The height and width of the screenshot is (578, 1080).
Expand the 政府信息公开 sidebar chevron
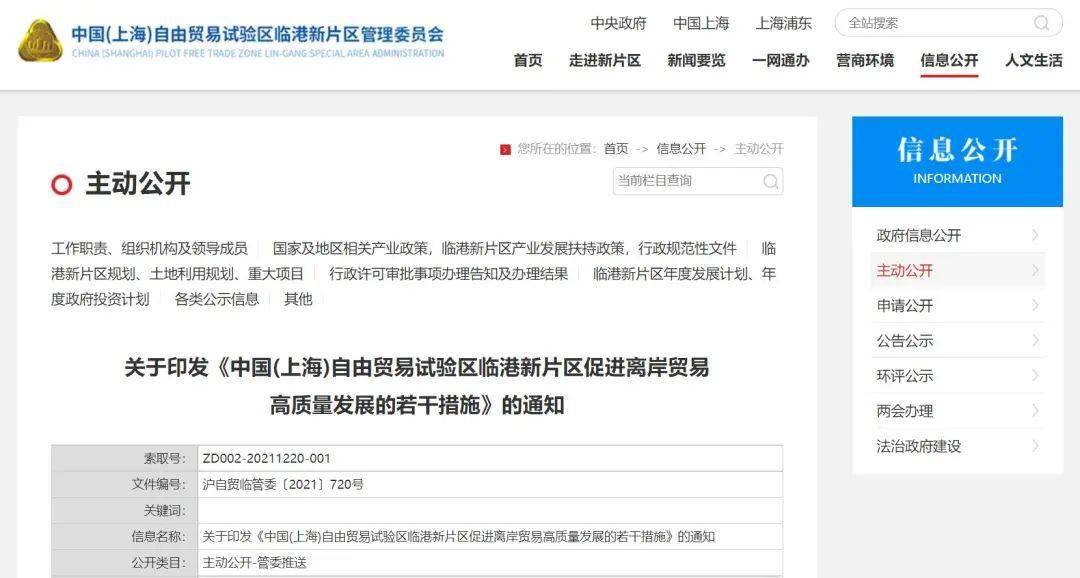(x=1035, y=236)
